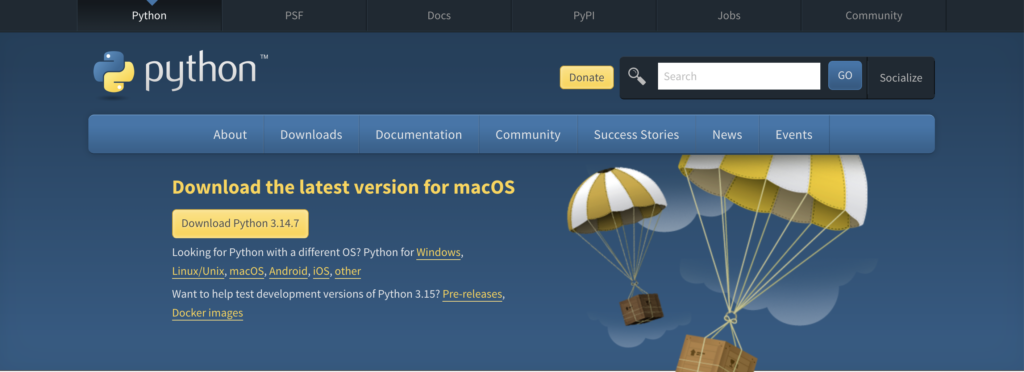This screenshot has height=372, width=1024.
Task: Click the GO search button
Action: 845,76
